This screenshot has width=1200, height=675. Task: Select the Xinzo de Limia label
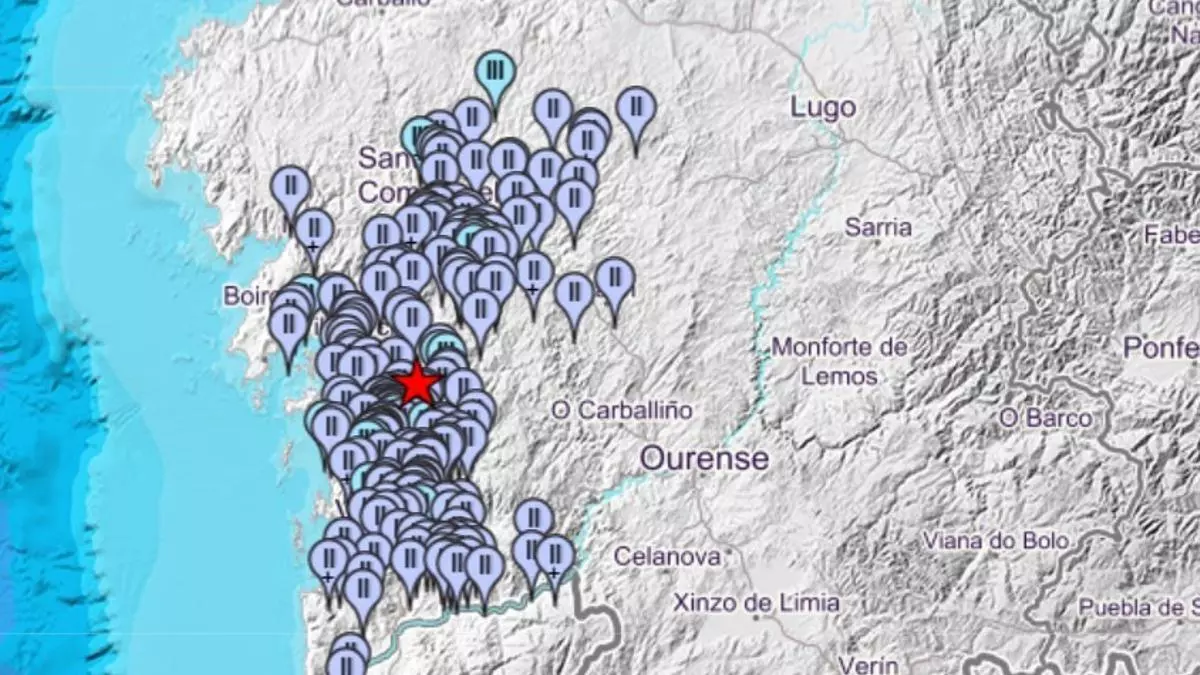pyautogui.click(x=756, y=602)
